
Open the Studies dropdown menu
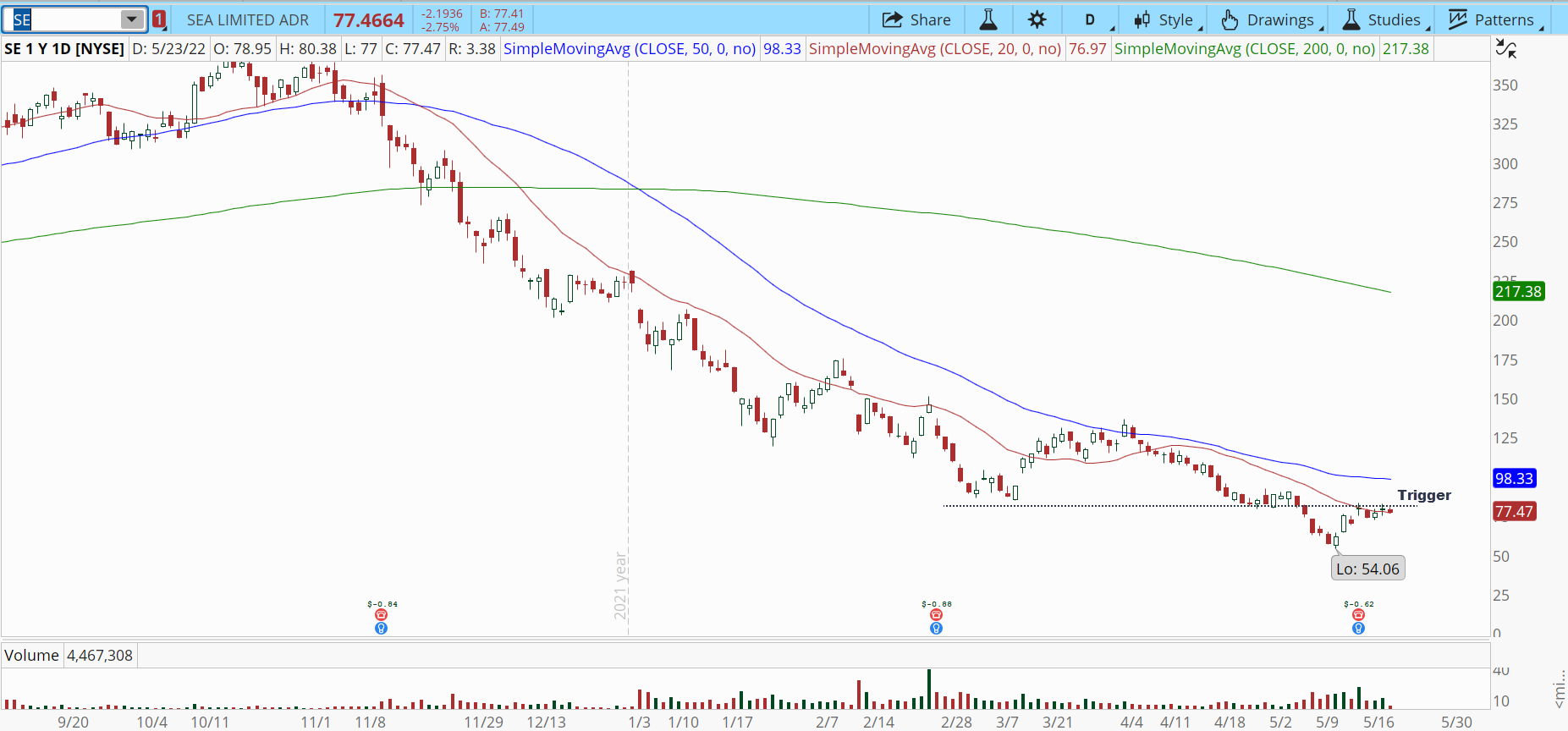(1385, 19)
